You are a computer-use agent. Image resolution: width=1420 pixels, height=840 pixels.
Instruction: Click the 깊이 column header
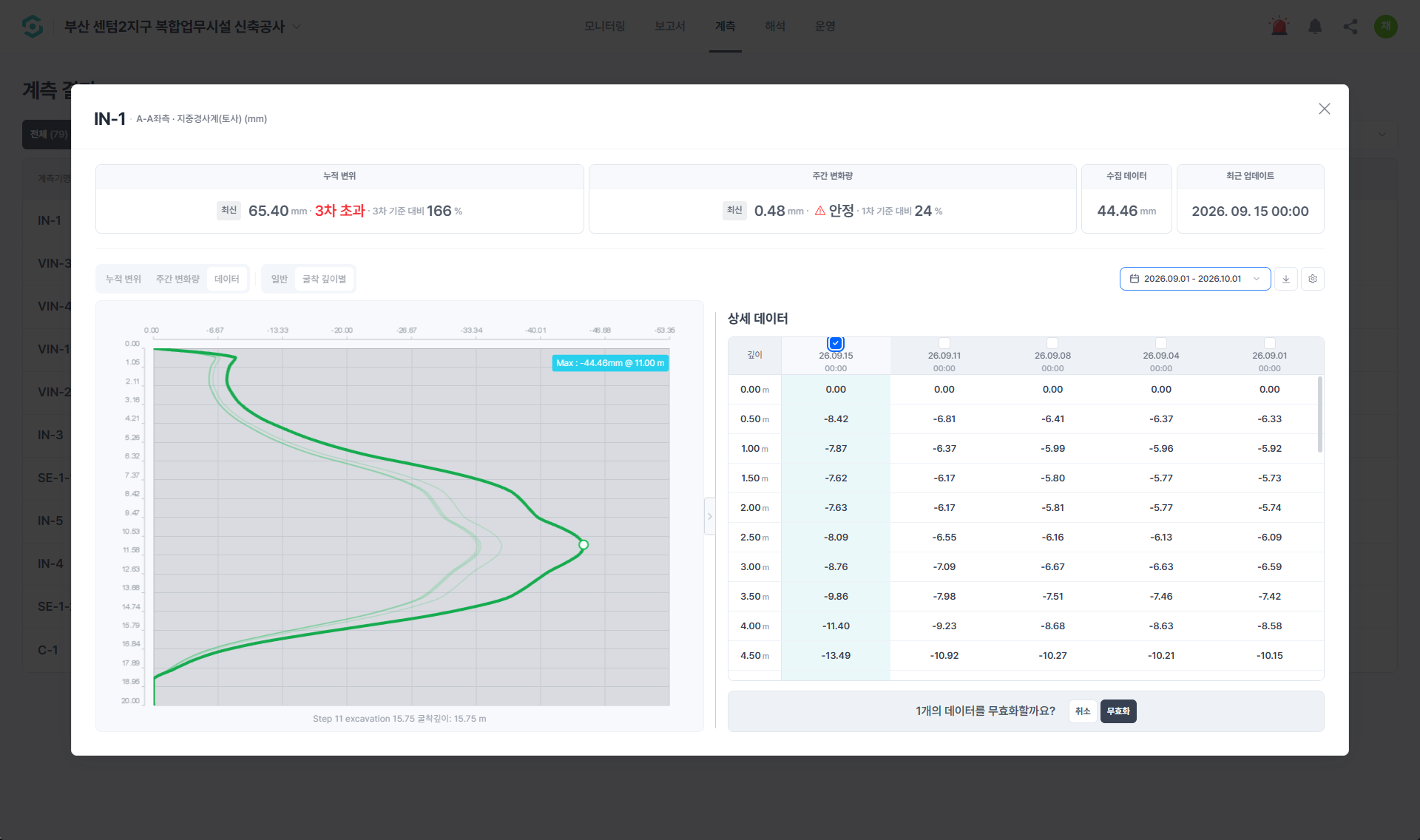(x=754, y=355)
